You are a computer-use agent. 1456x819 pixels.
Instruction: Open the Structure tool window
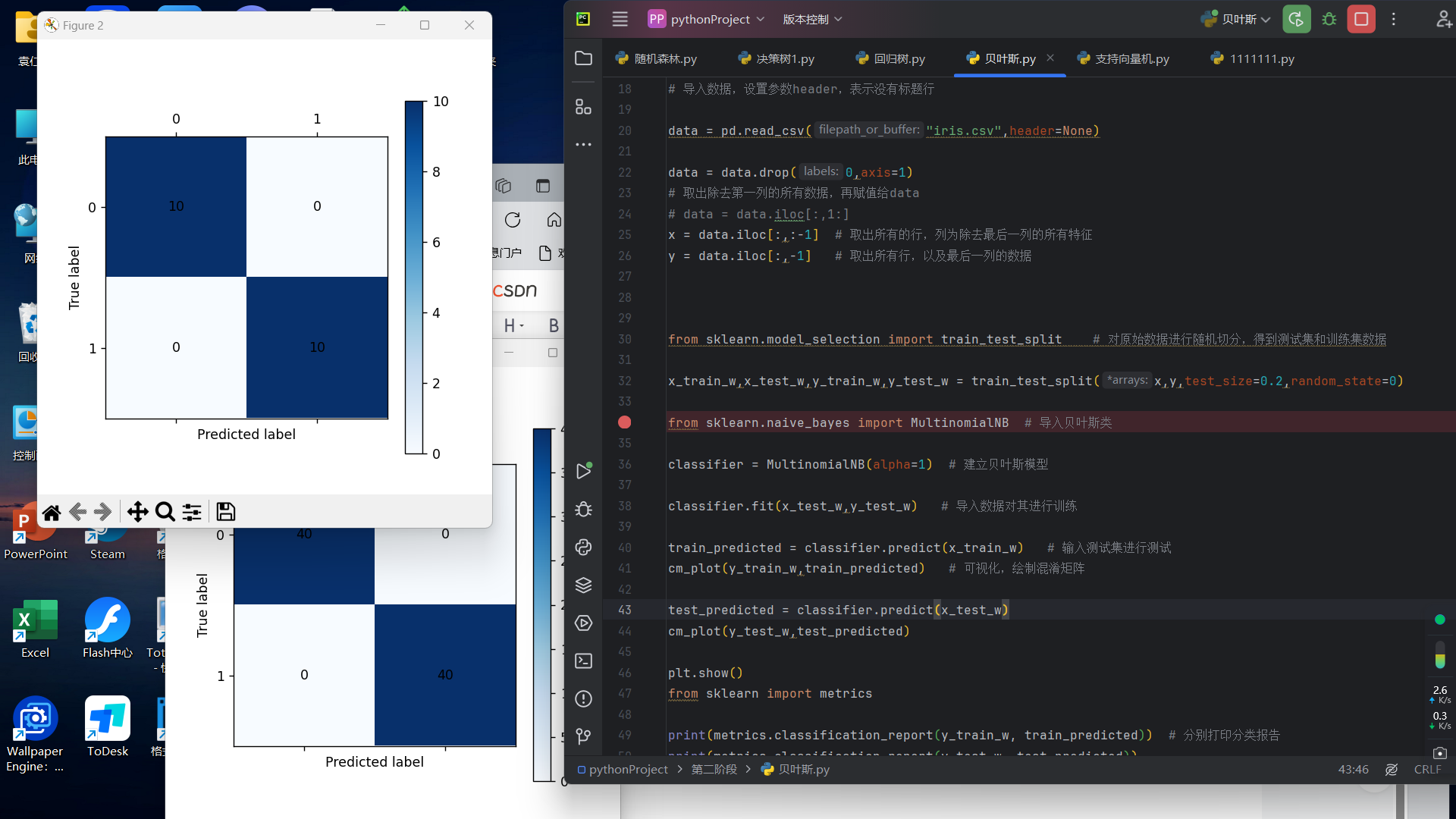[583, 107]
